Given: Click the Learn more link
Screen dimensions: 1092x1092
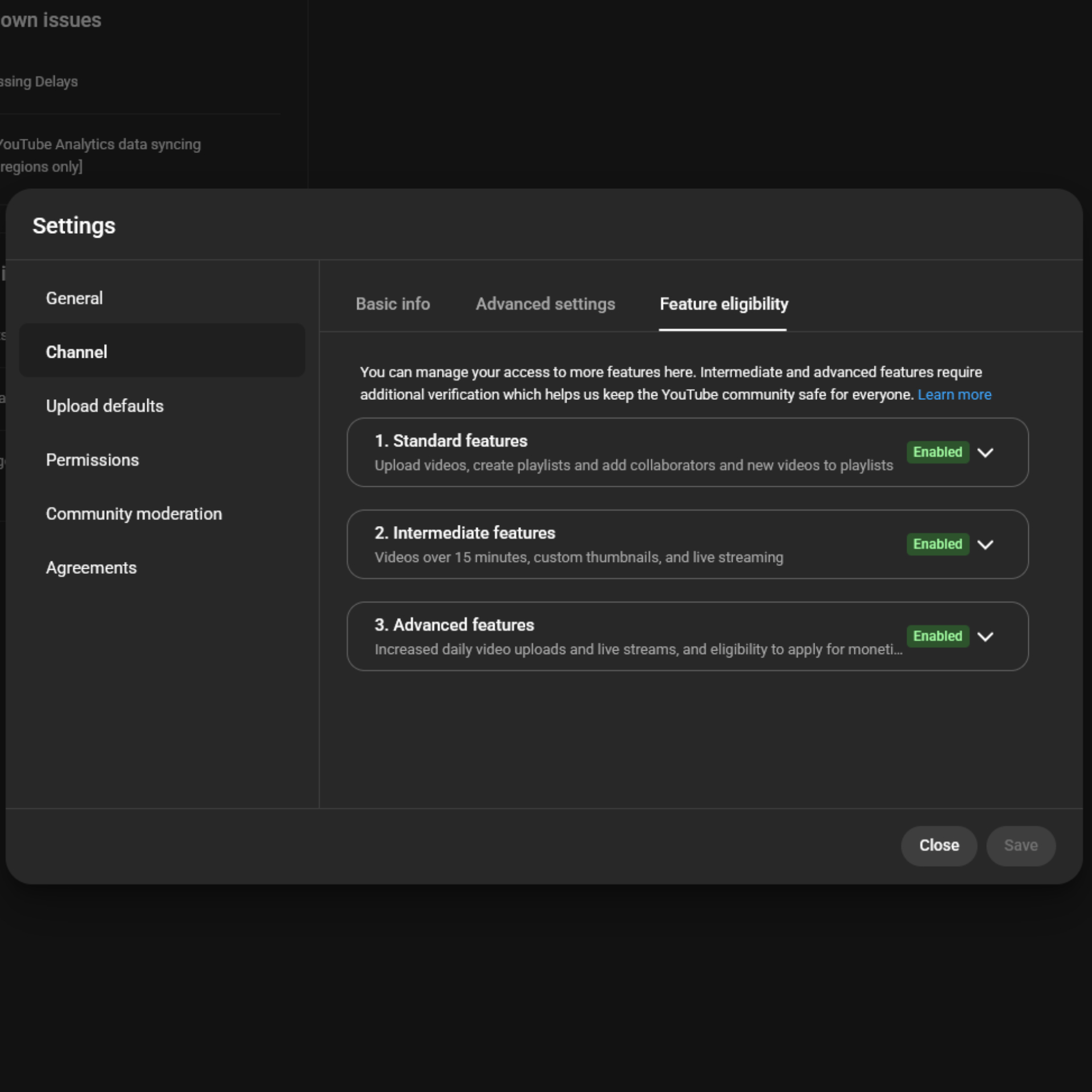Looking at the screenshot, I should (954, 395).
